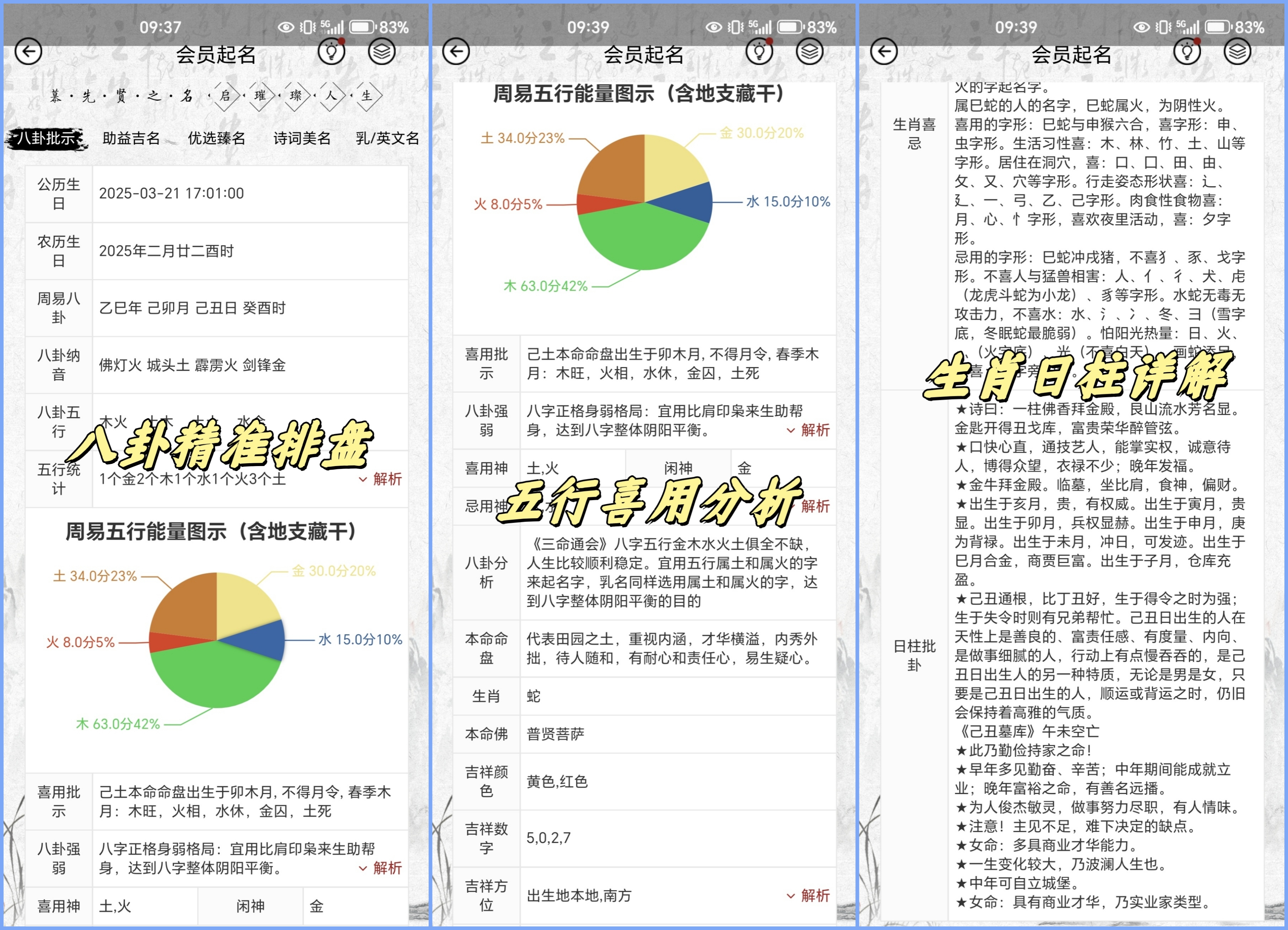This screenshot has width=1288, height=930.
Task: Tap battery indicator on left screen status bar
Action: pyautogui.click(x=362, y=27)
